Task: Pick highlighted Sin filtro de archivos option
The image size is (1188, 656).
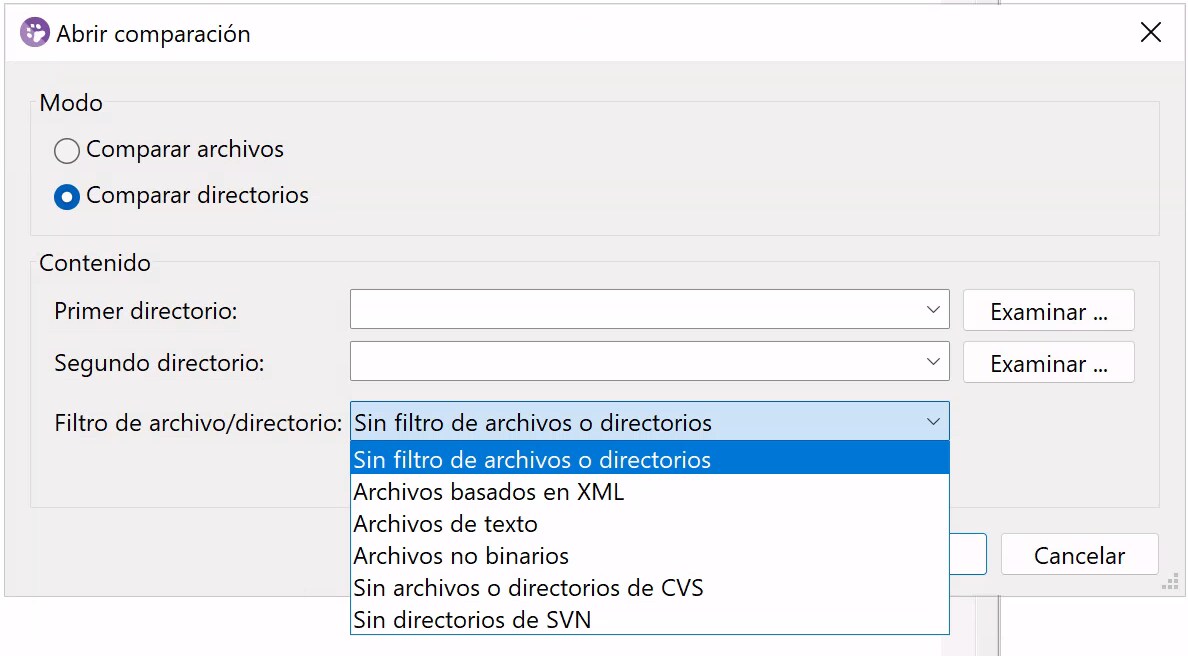Action: 532,460
